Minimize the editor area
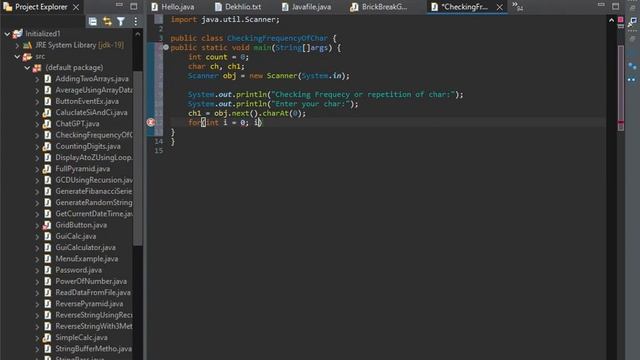The height and width of the screenshot is (360, 640). (601, 5)
